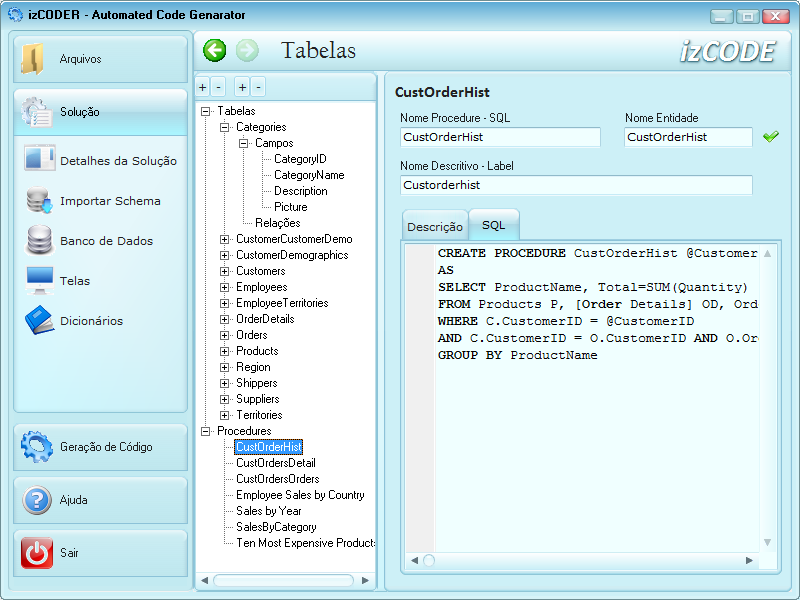Click the SQL editor horizontal scrollbar thumb

[429, 561]
